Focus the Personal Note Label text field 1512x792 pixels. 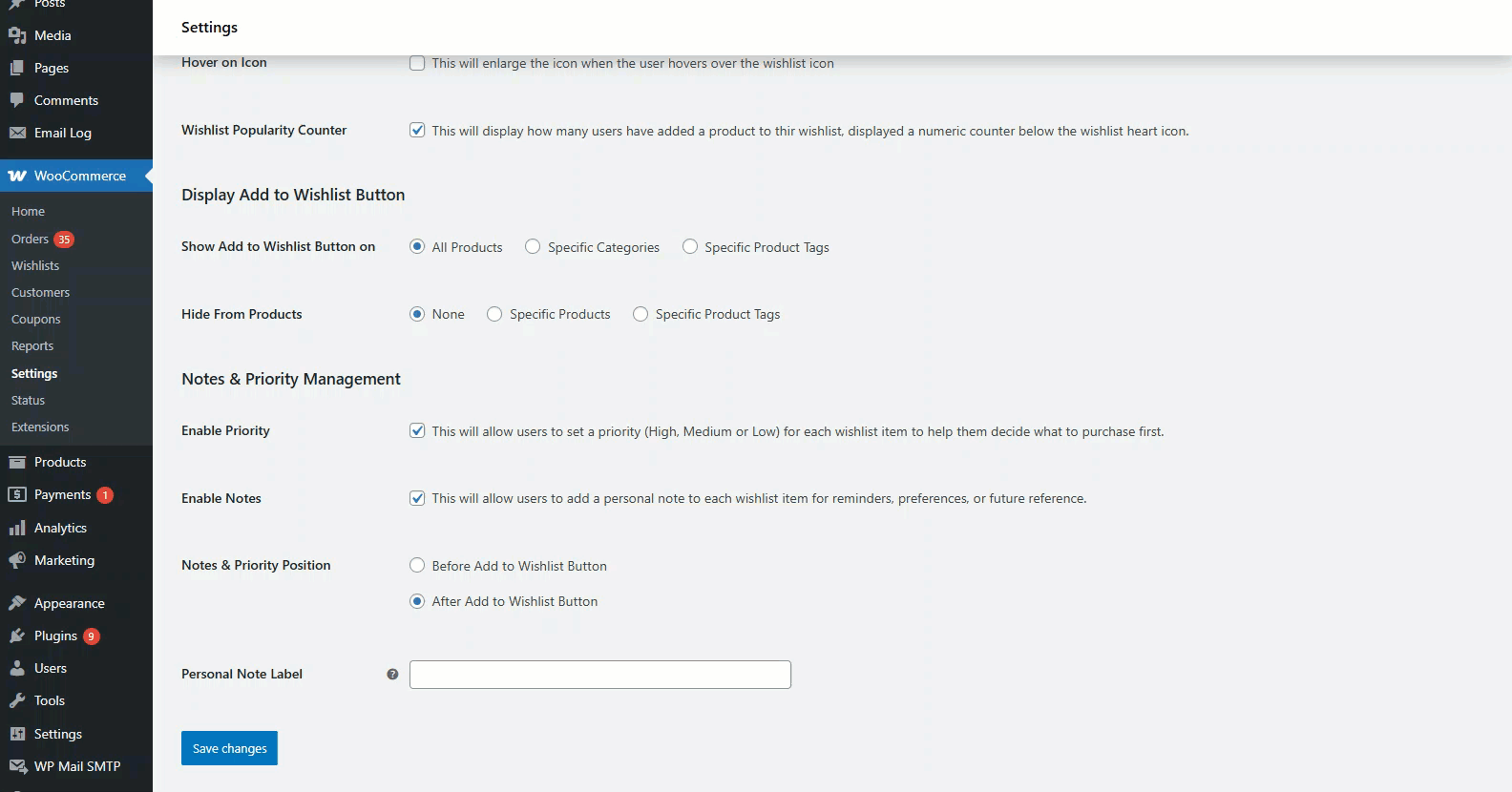599,675
